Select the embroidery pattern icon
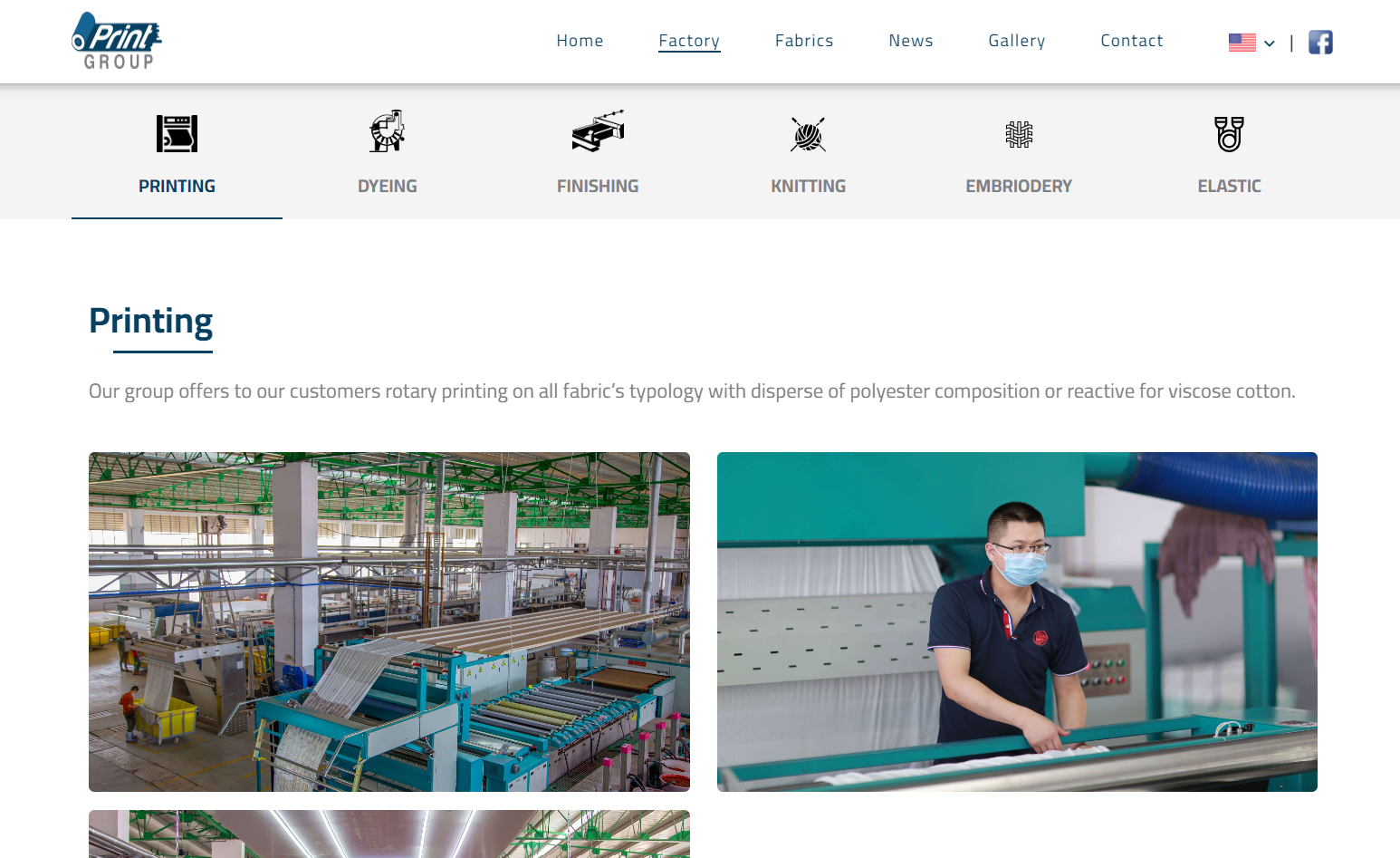The height and width of the screenshot is (858, 1400). click(1019, 134)
